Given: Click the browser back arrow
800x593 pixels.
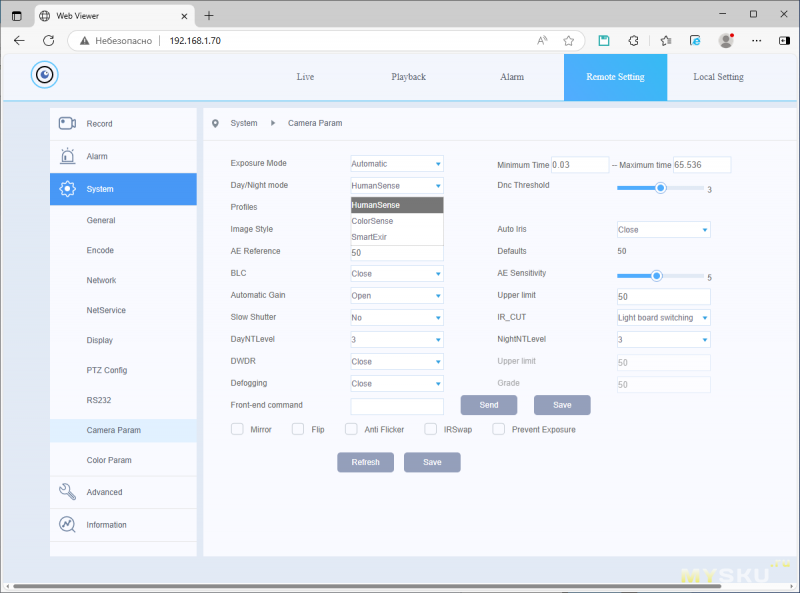Looking at the screenshot, I should (x=19, y=40).
